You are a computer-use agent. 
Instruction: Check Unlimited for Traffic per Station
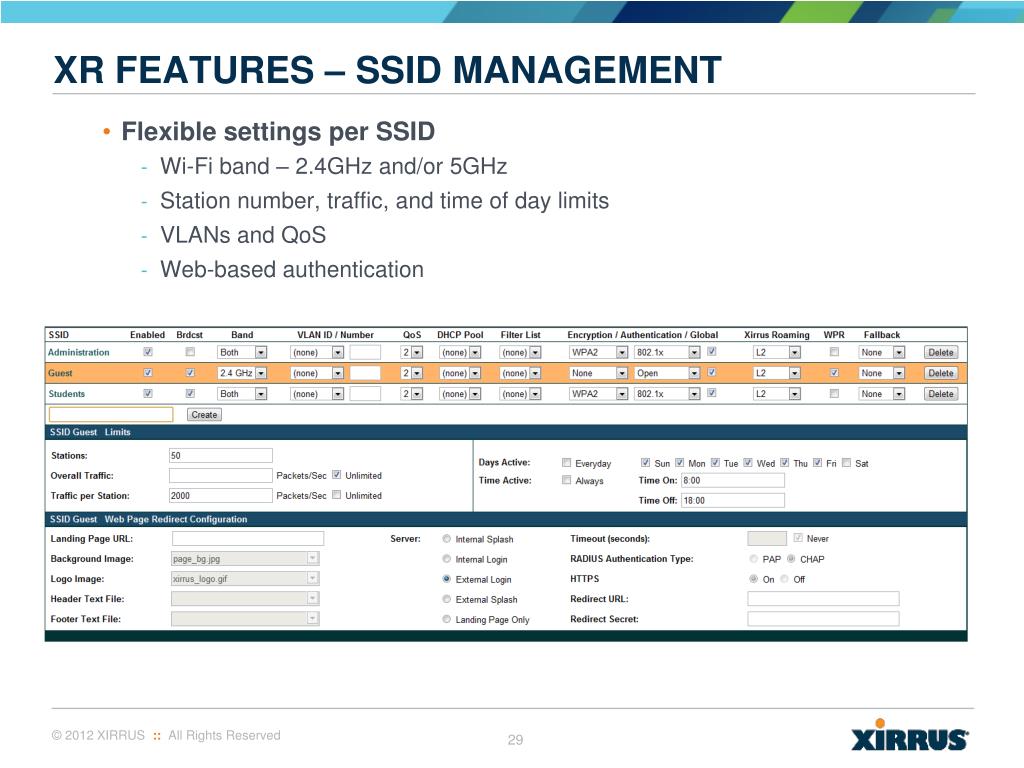coord(336,494)
